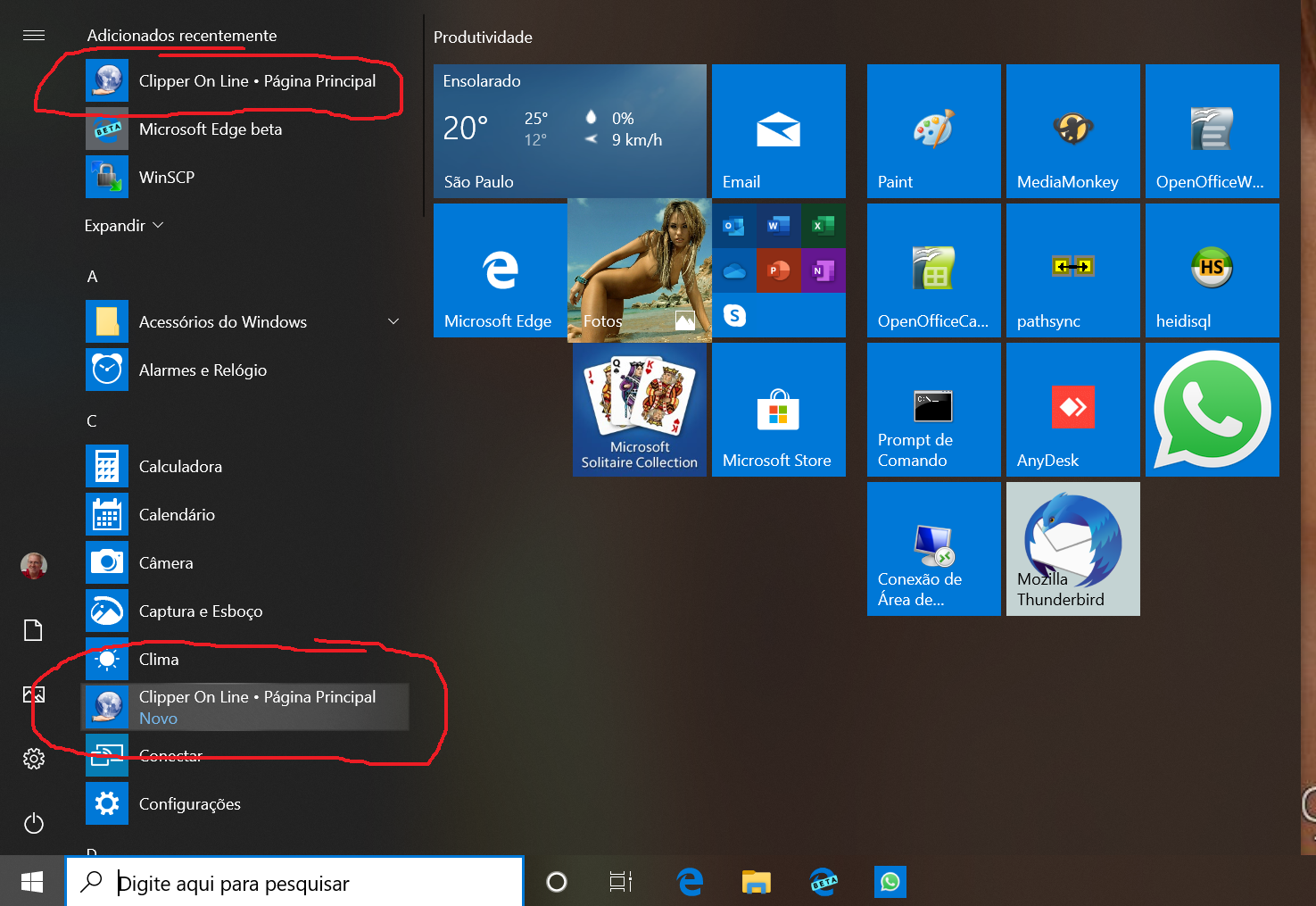Screen dimensions: 1316x906
Task: Toggle the hamburger menu at top left
Action: tap(34, 36)
